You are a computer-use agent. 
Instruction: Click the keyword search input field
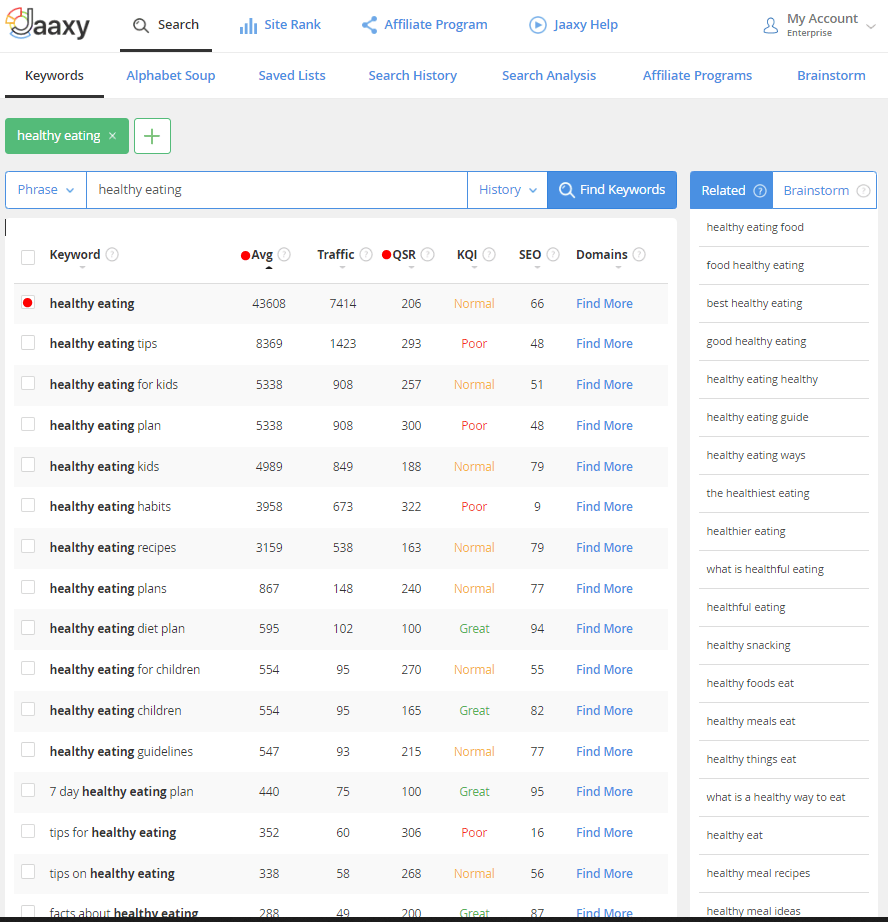(x=277, y=190)
